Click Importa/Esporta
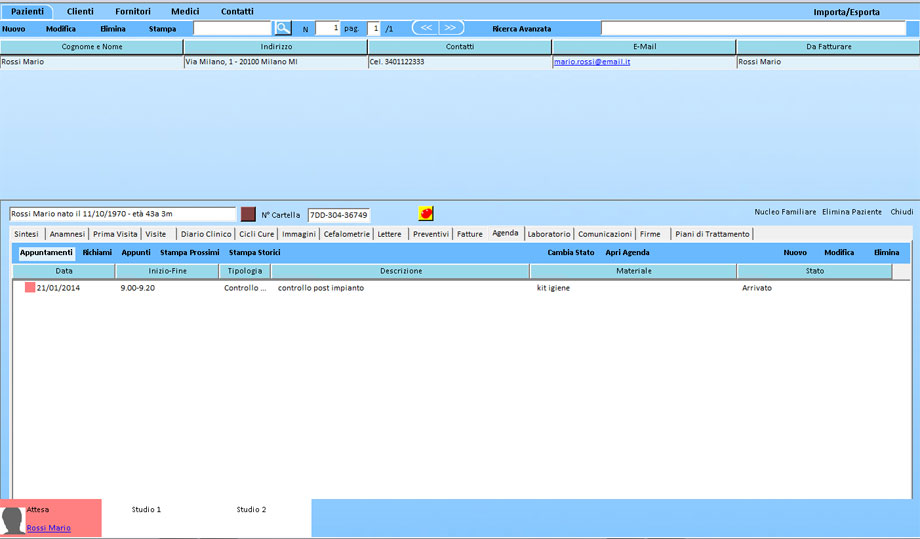Screen dimensions: 920x539 point(846,12)
